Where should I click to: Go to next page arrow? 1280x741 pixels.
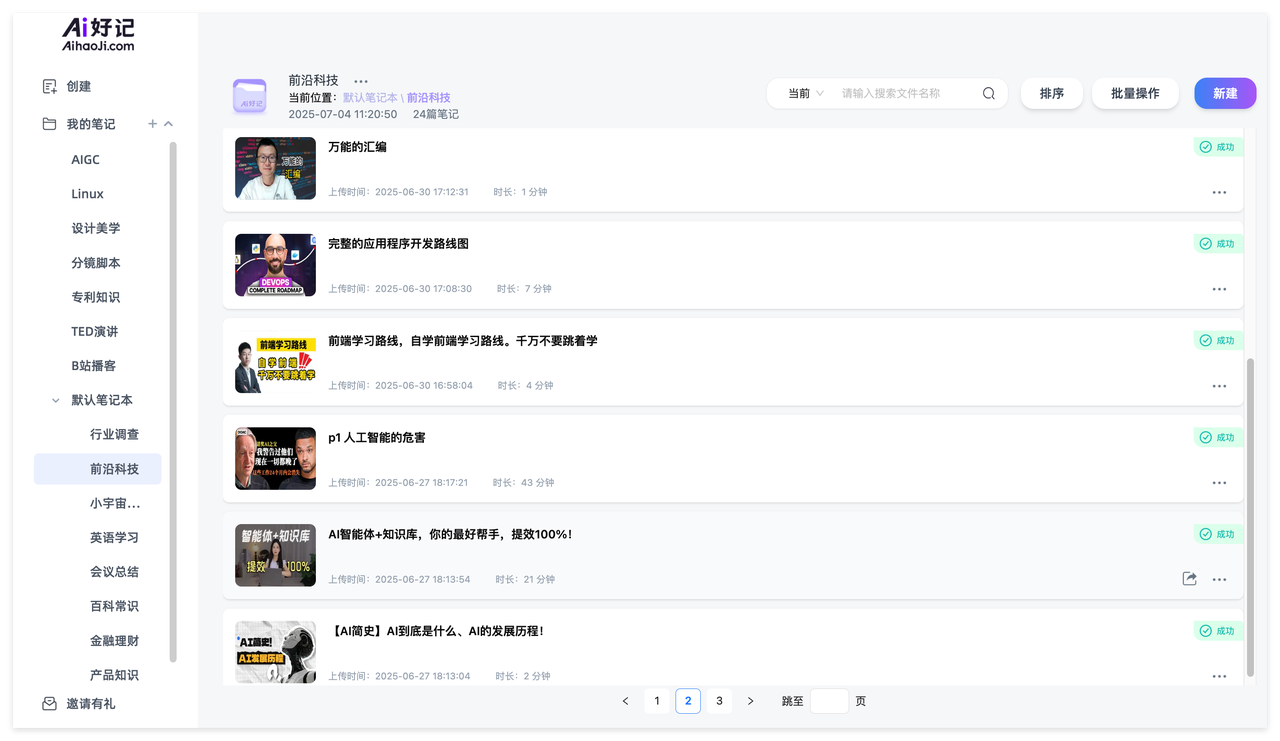751,701
